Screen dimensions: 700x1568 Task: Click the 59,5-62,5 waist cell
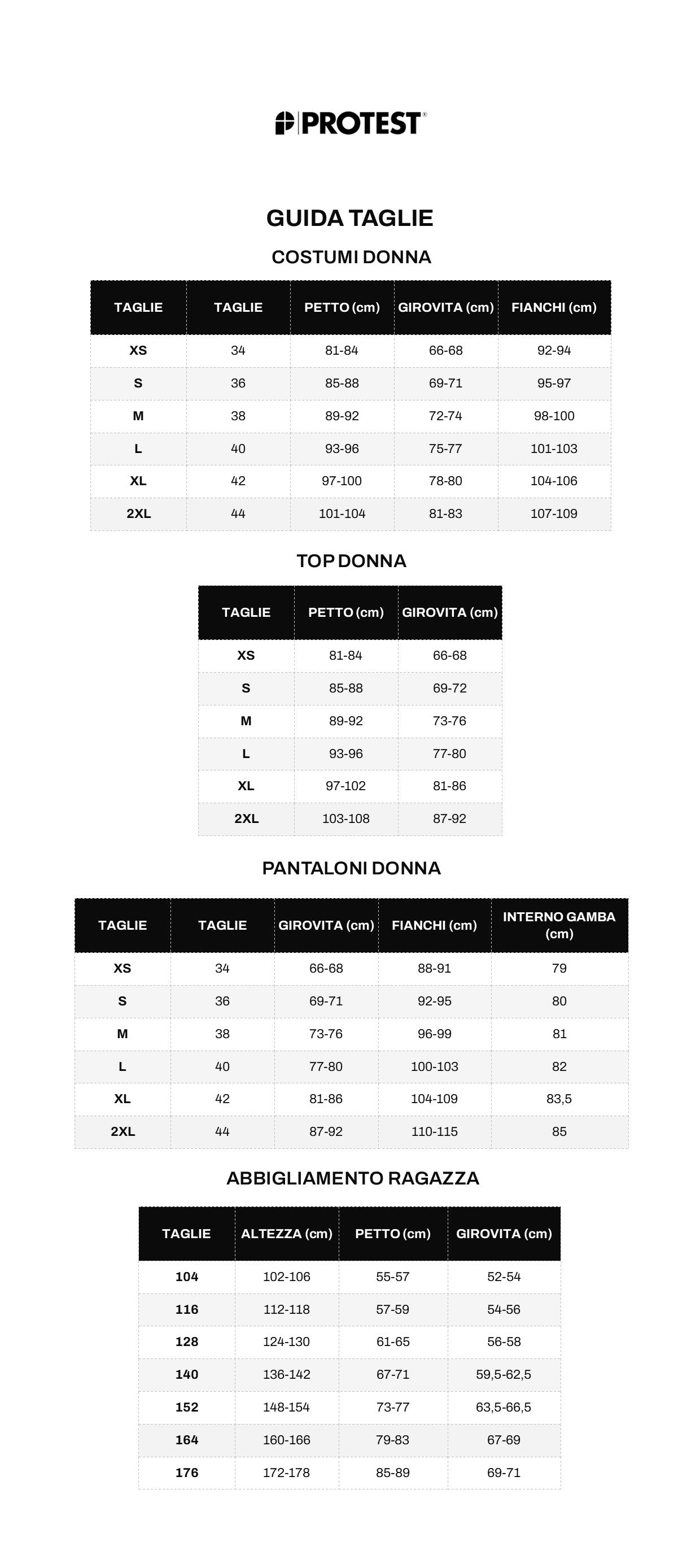click(x=504, y=1374)
